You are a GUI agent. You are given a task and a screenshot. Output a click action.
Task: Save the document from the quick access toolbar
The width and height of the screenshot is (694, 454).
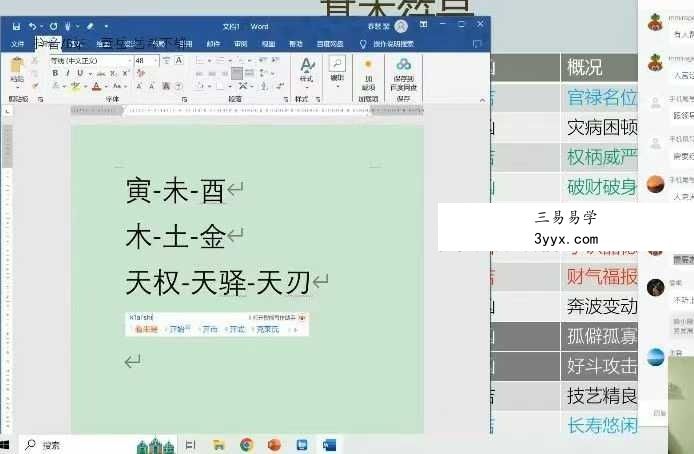click(x=16, y=27)
